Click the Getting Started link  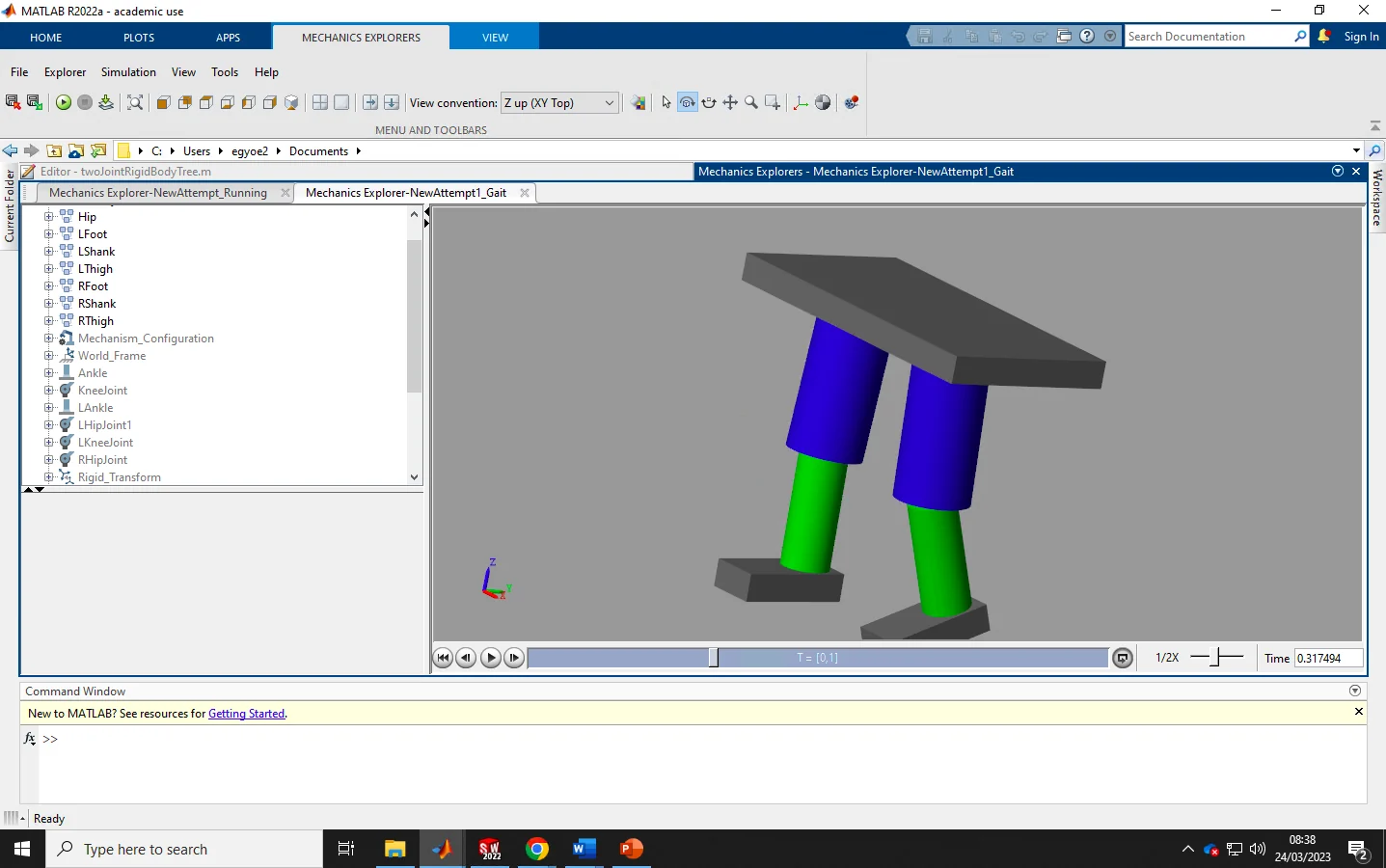point(247,714)
